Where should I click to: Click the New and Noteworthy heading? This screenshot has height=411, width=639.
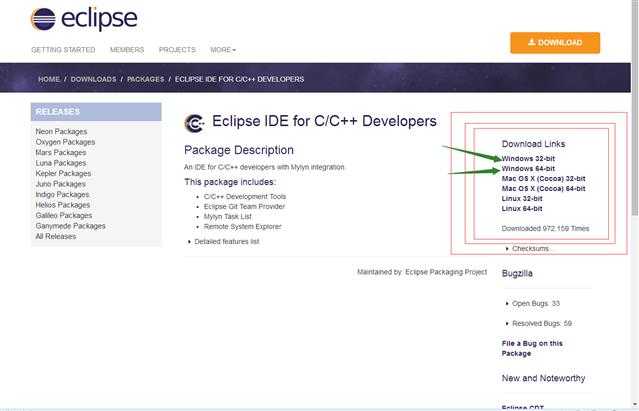click(543, 378)
